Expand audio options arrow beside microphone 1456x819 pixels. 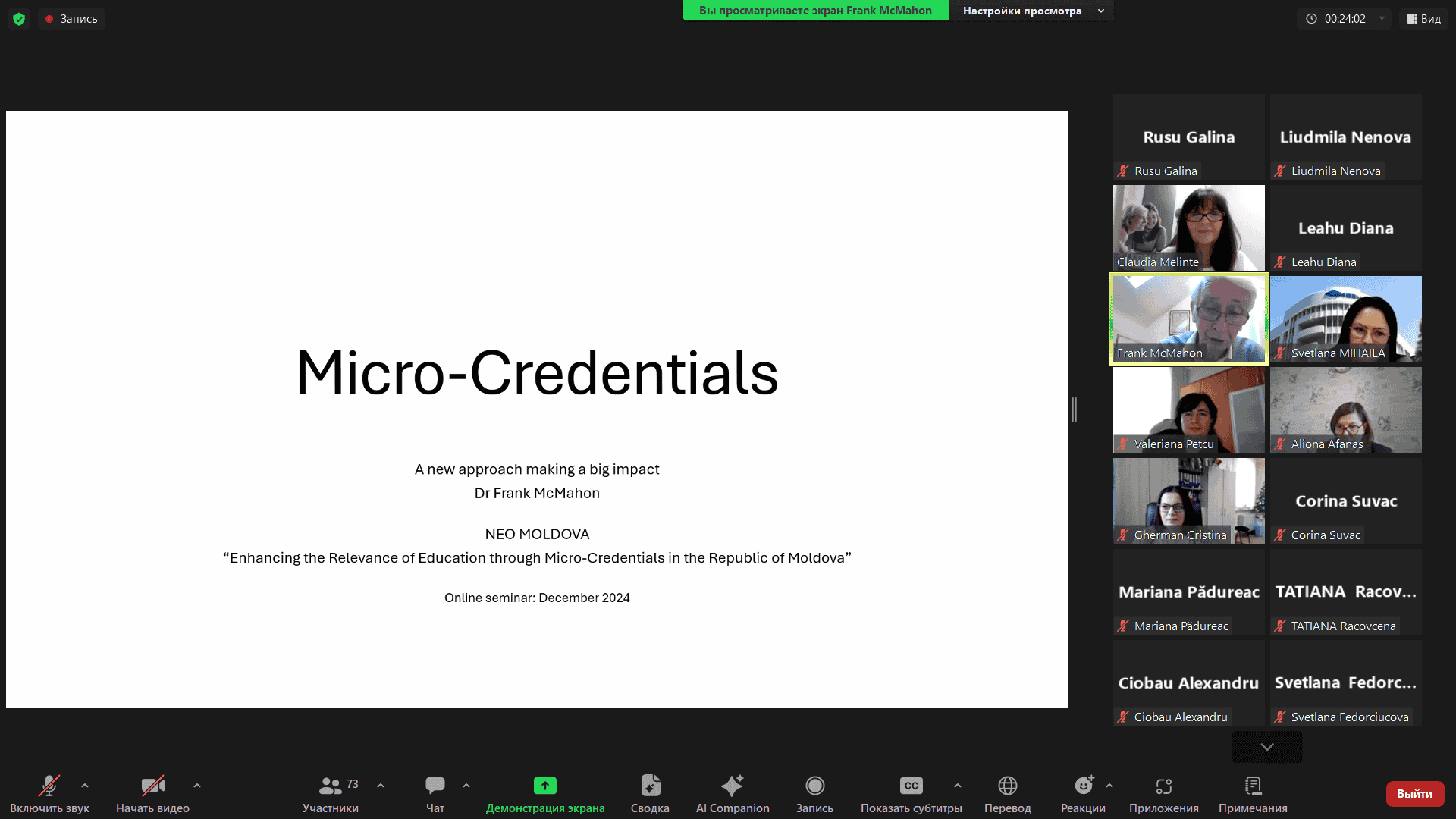(x=85, y=786)
